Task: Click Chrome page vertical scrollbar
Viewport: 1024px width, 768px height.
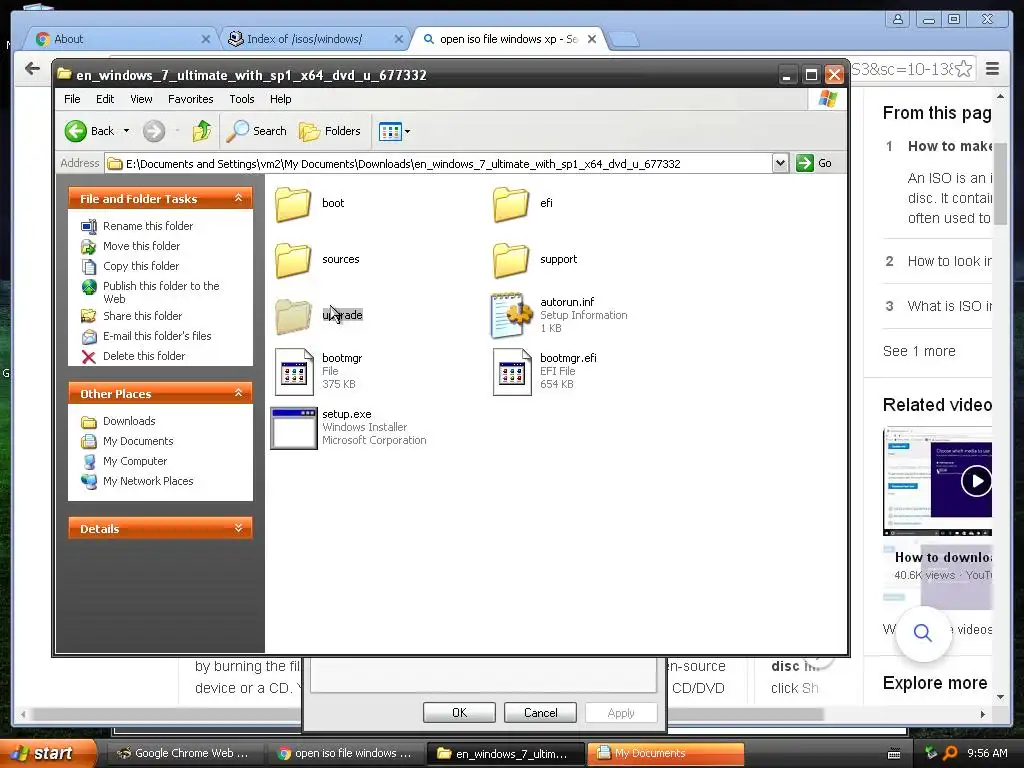Action: (1000, 183)
